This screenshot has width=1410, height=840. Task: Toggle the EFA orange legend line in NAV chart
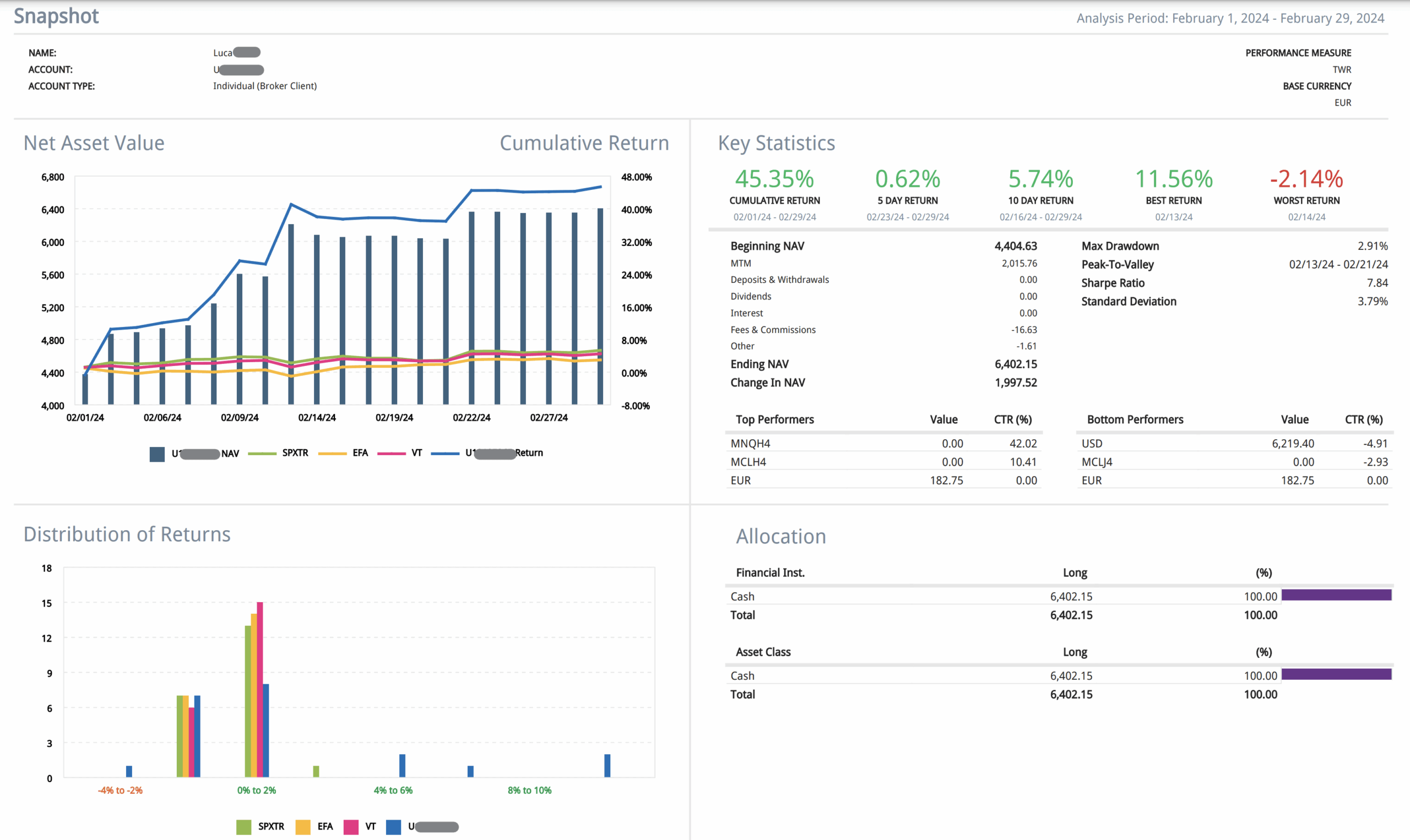333,454
